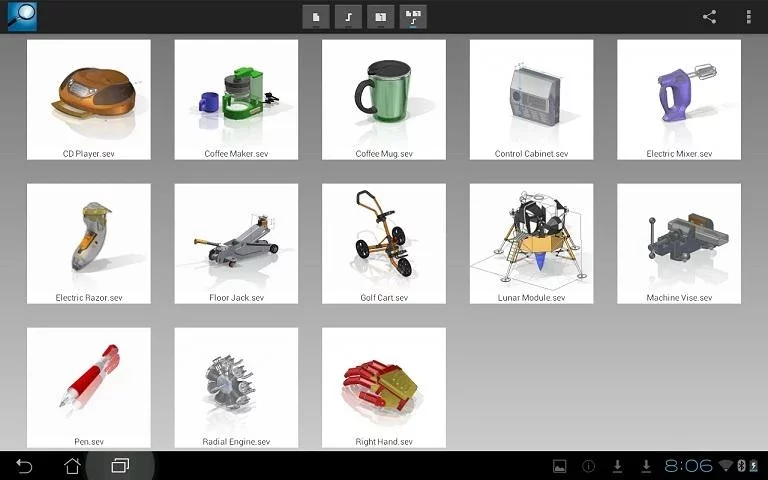Tap the picture notification icon

559,466
